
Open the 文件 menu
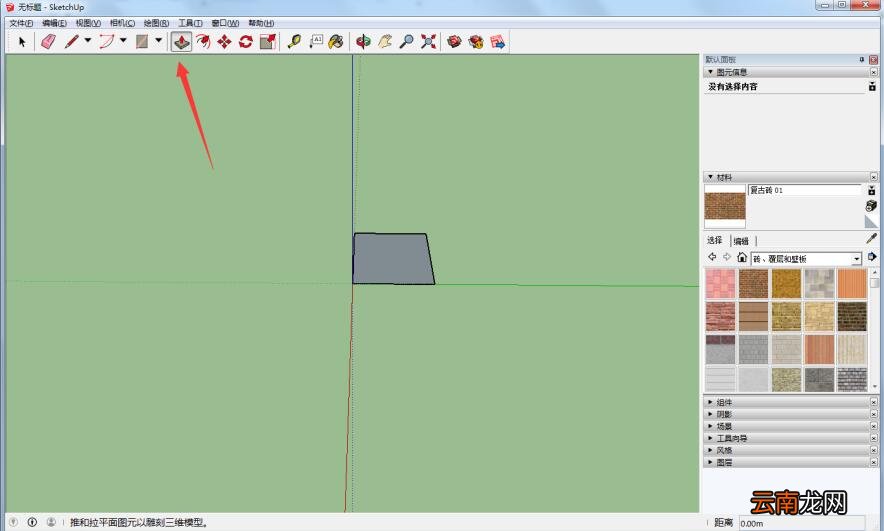point(21,23)
